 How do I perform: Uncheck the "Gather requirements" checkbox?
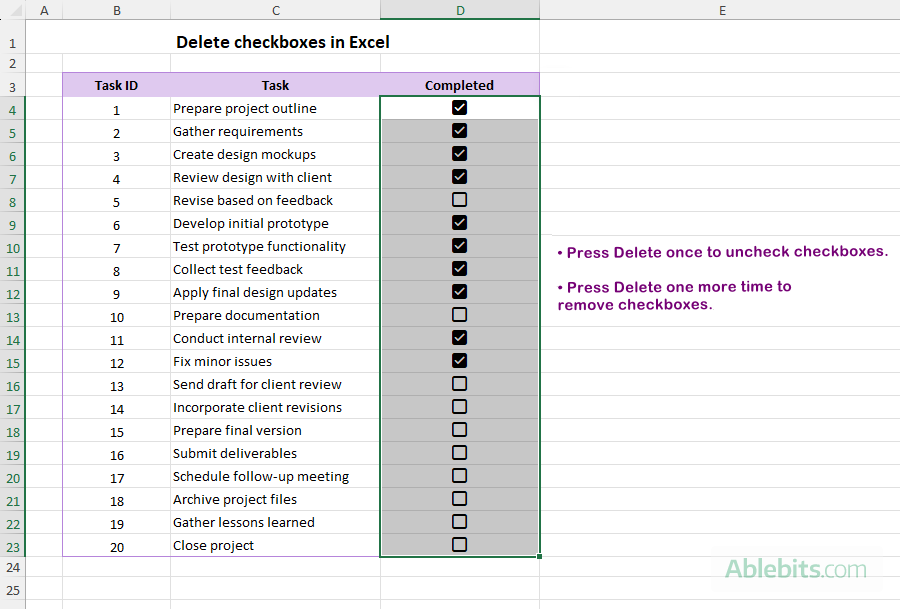(x=459, y=130)
